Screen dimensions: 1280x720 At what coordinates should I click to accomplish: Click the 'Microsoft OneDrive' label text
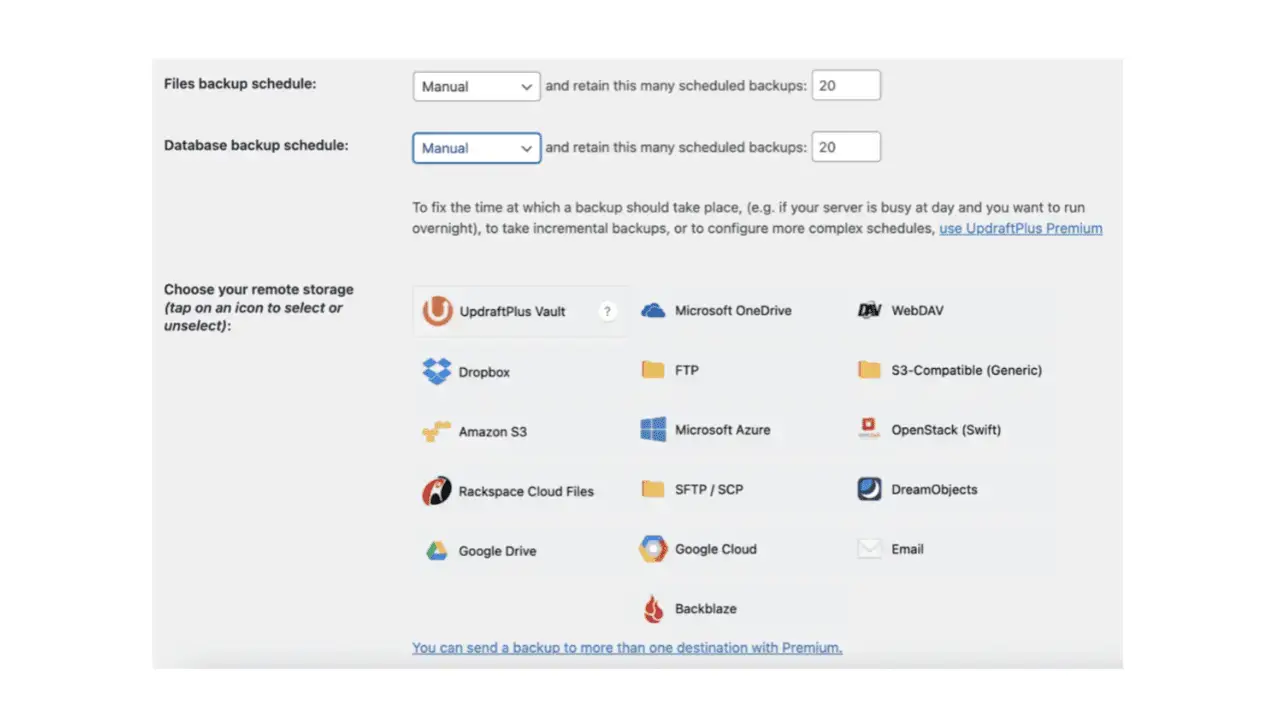pos(733,310)
